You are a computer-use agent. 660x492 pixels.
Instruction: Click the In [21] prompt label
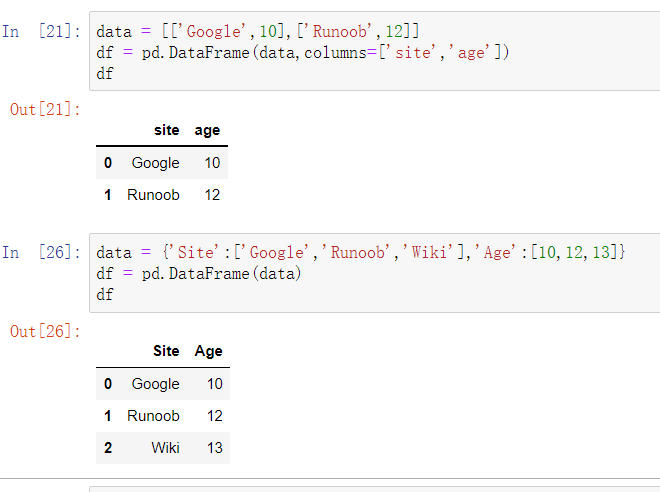[x=36, y=32]
